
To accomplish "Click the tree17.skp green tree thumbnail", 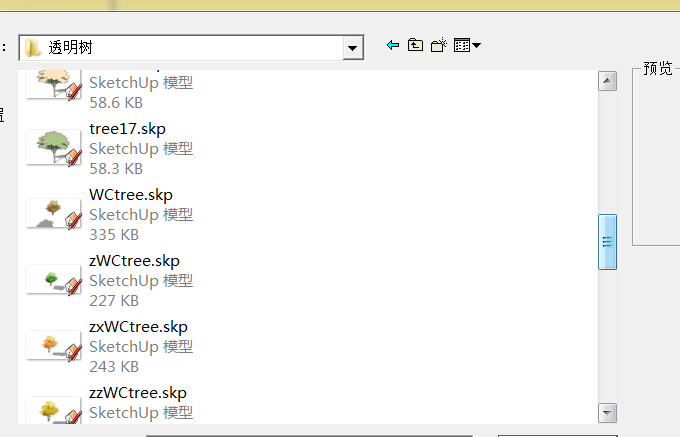I will tap(54, 147).
